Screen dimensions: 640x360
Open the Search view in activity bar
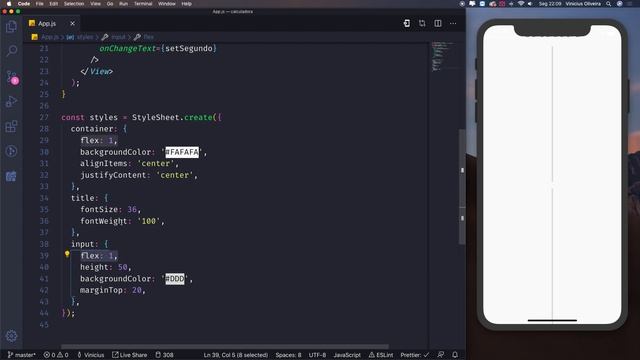click(x=11, y=51)
